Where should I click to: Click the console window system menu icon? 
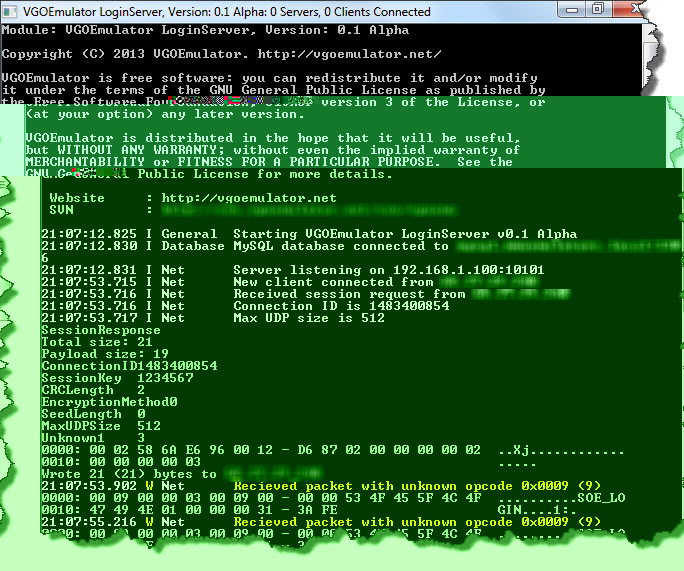[10, 12]
